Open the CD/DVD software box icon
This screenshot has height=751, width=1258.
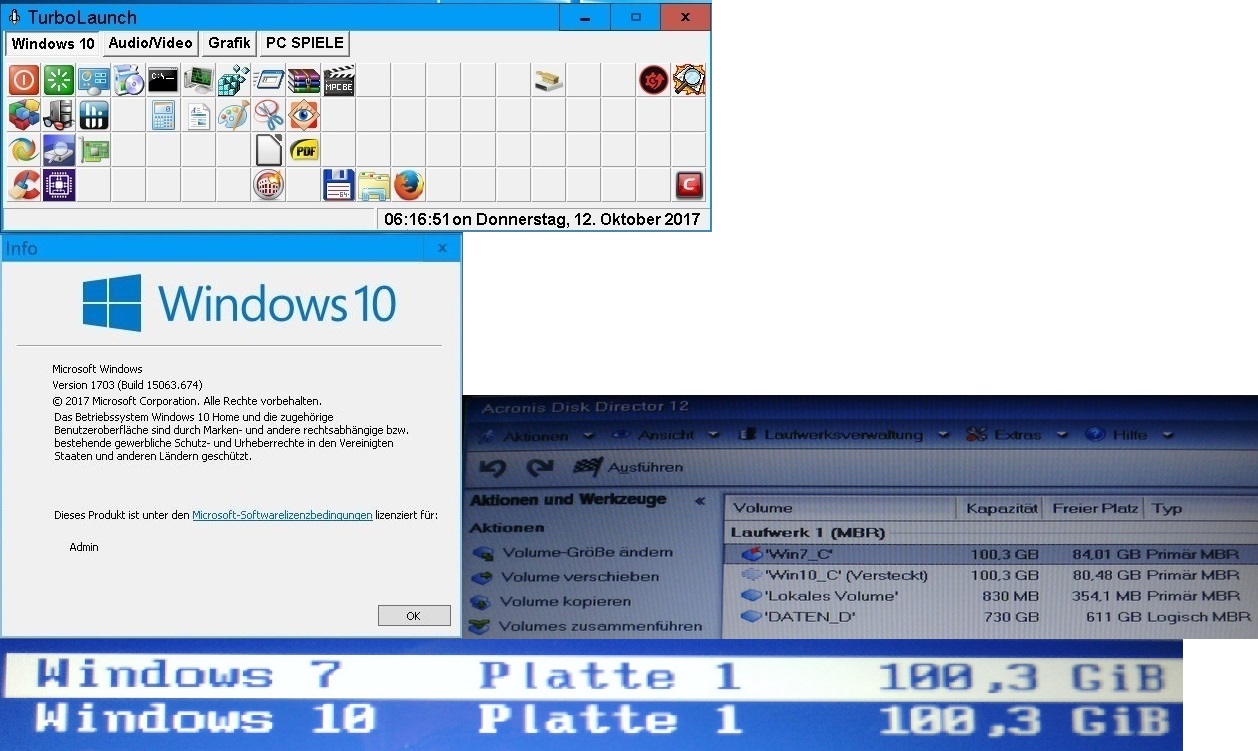pyautogui.click(x=129, y=80)
